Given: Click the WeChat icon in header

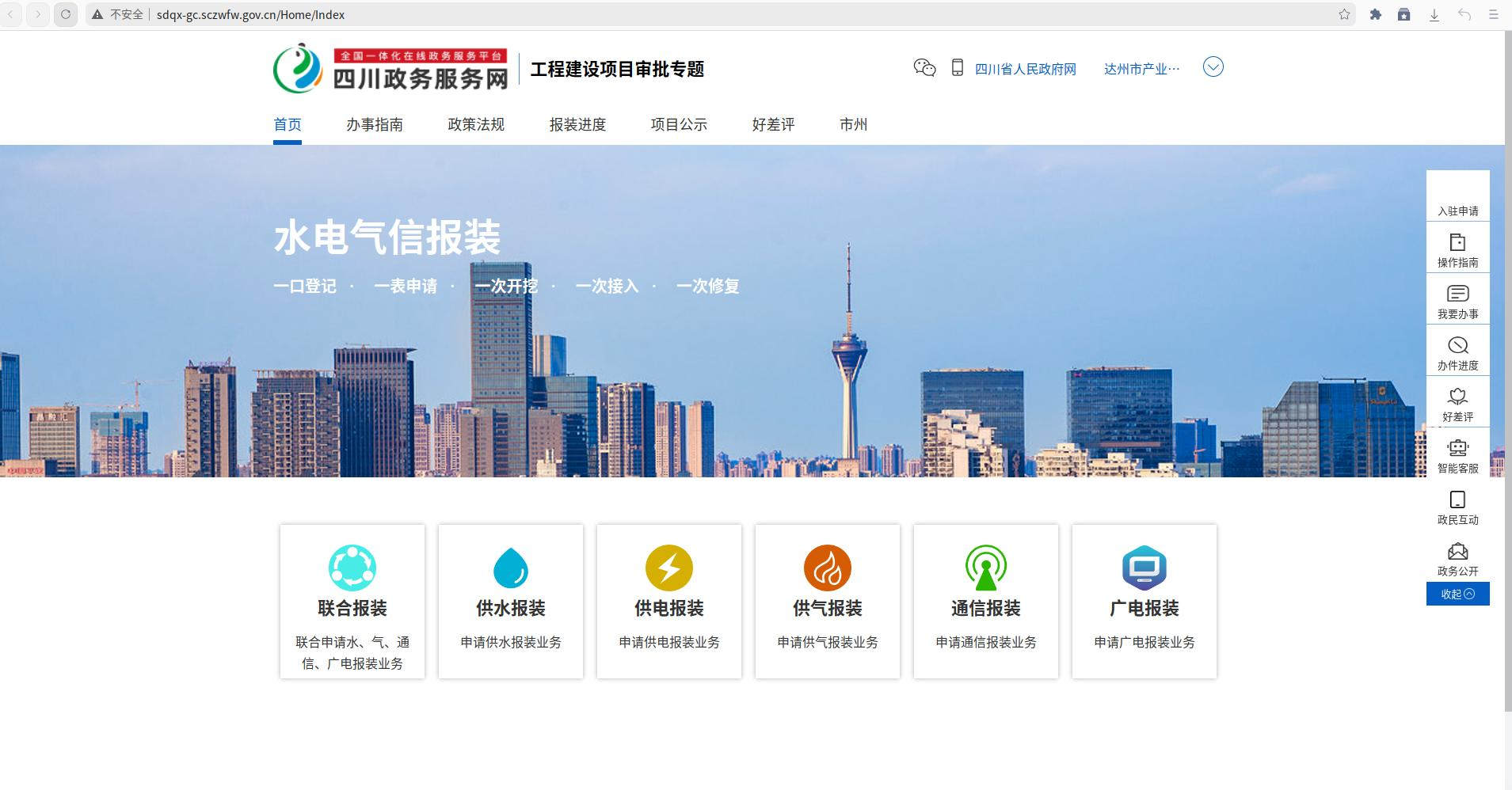Looking at the screenshot, I should click(924, 68).
